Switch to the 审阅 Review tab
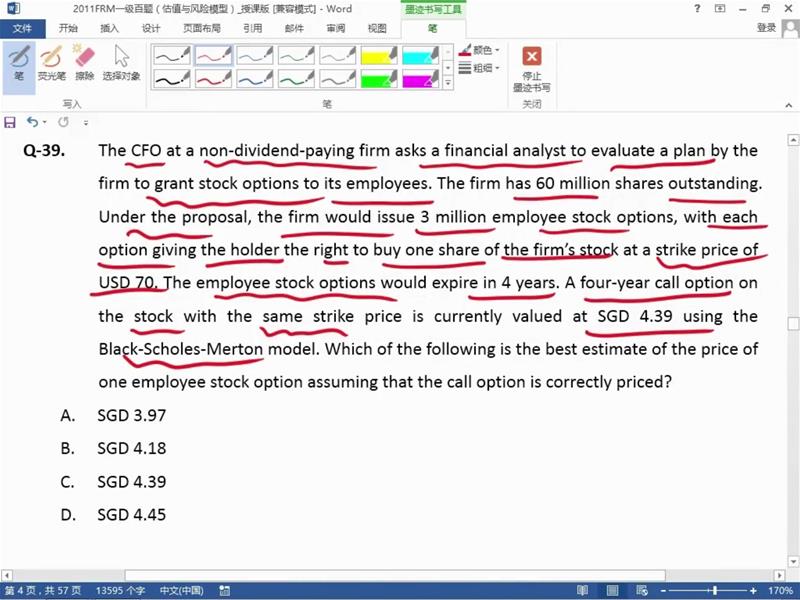The width and height of the screenshot is (800, 600). 336,28
